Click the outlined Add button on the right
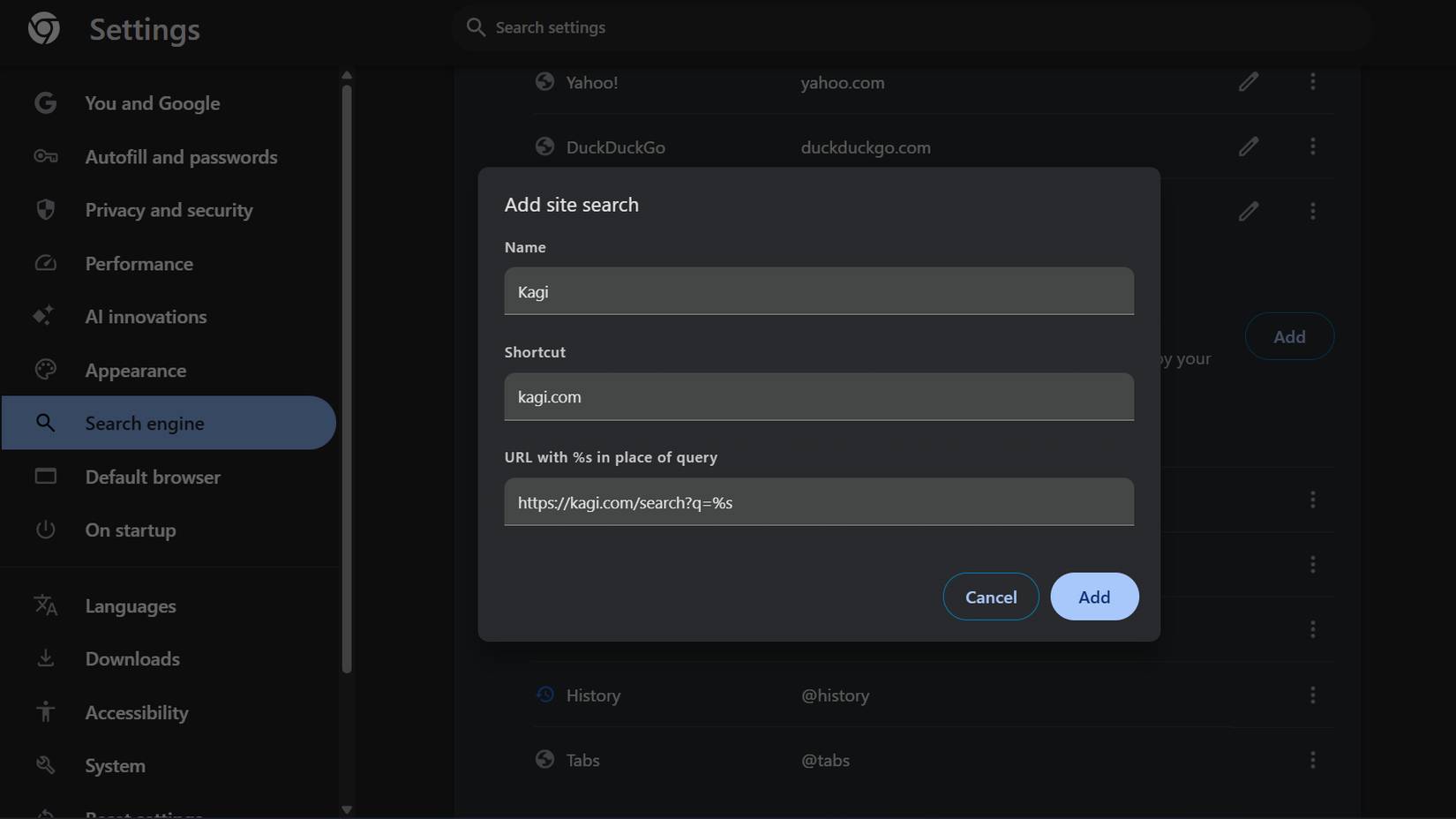The height and width of the screenshot is (819, 1456). coord(1289,336)
